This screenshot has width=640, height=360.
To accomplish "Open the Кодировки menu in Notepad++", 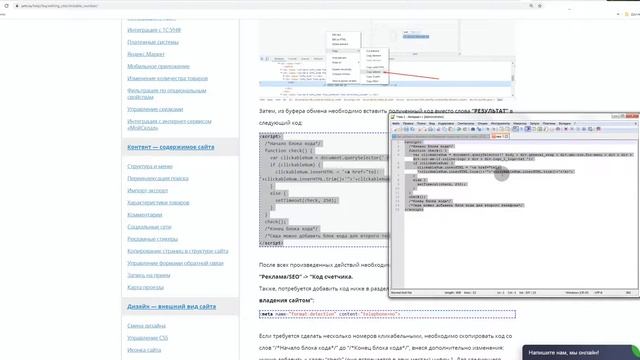I will 446,124.
